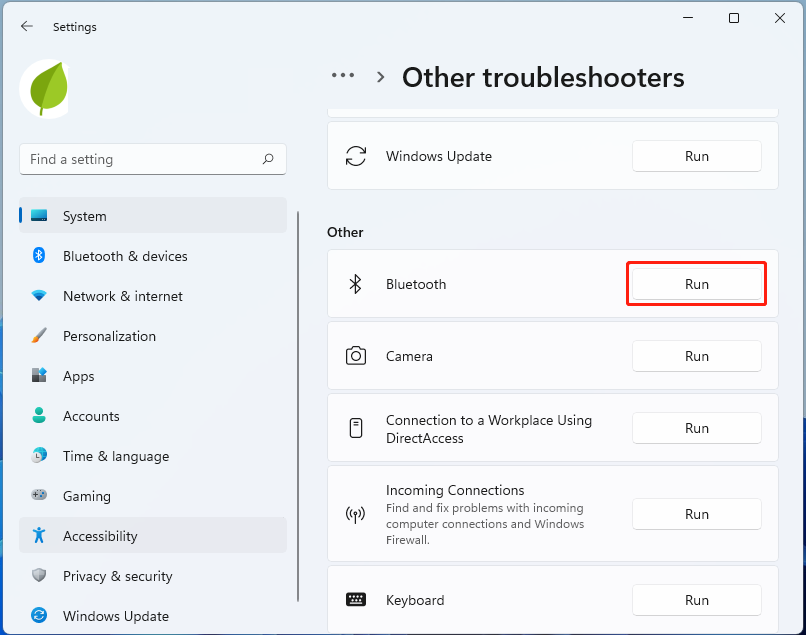806x635 pixels.
Task: Navigate to Apps settings
Action: coord(153,376)
